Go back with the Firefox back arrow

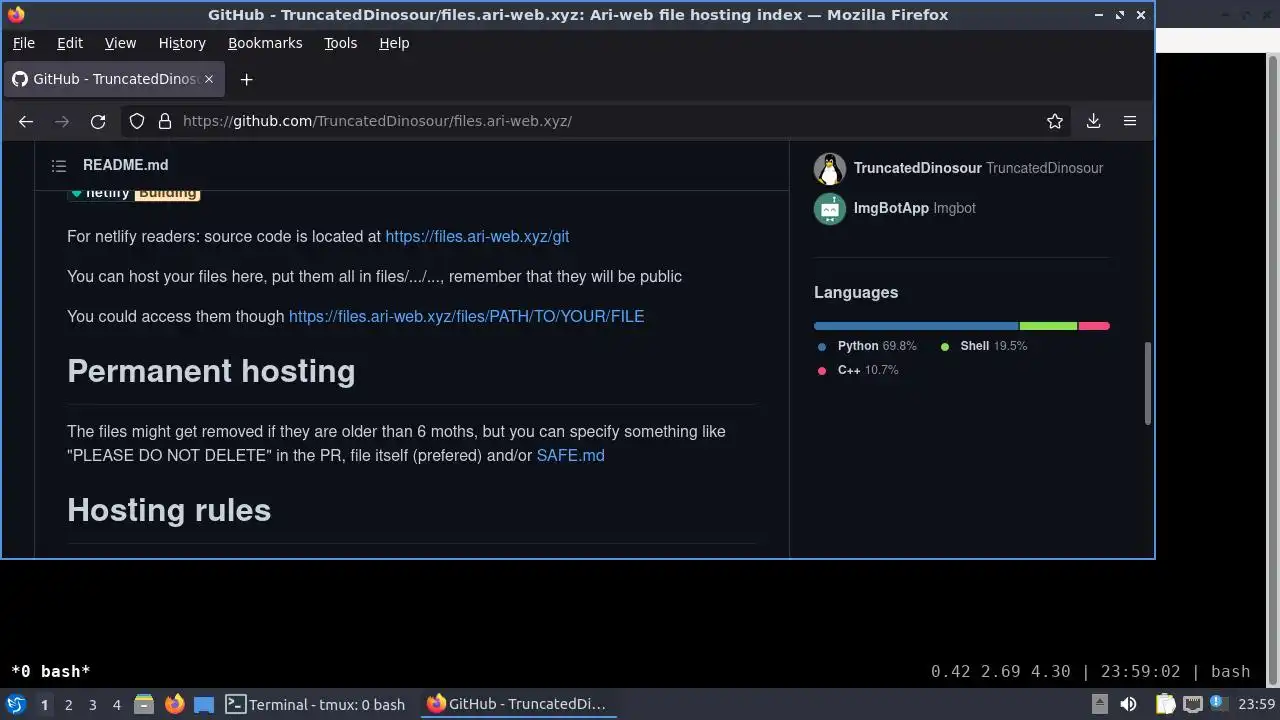click(x=26, y=121)
